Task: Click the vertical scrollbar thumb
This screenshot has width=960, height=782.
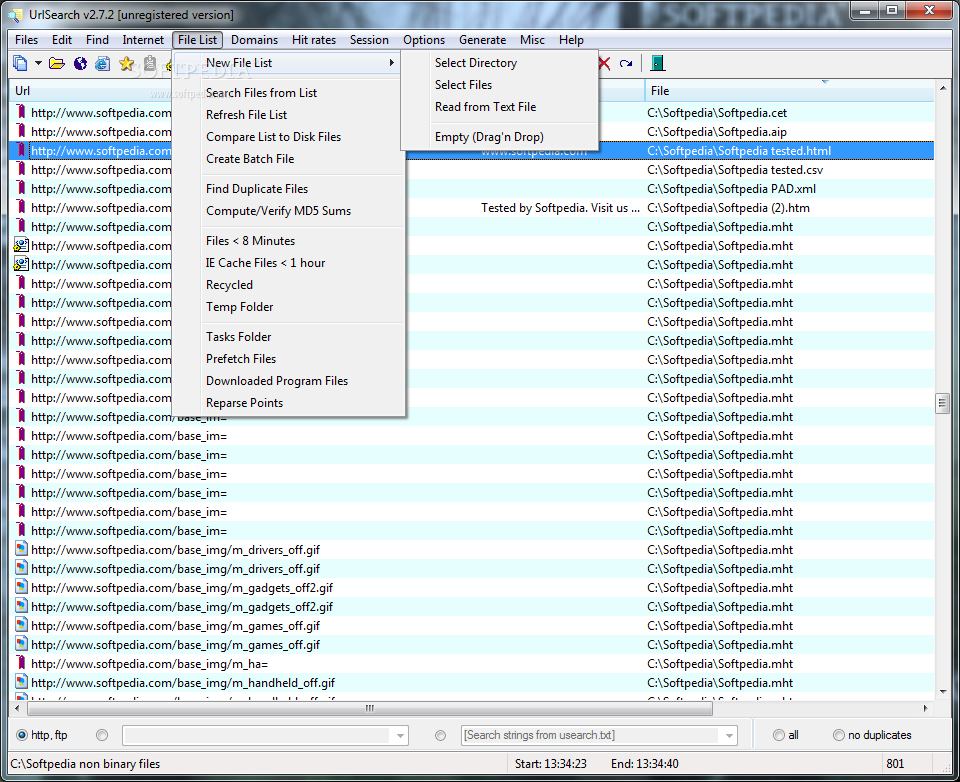Action: pos(942,403)
